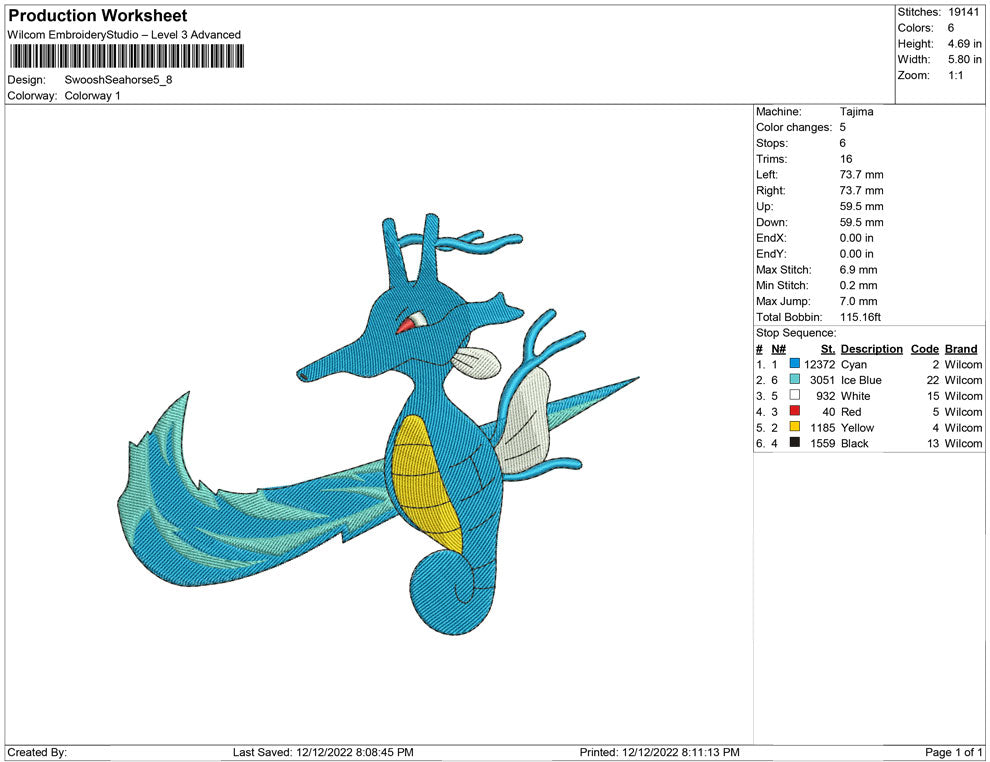
Task: Click the barcode below the software name
Action: tap(127, 56)
